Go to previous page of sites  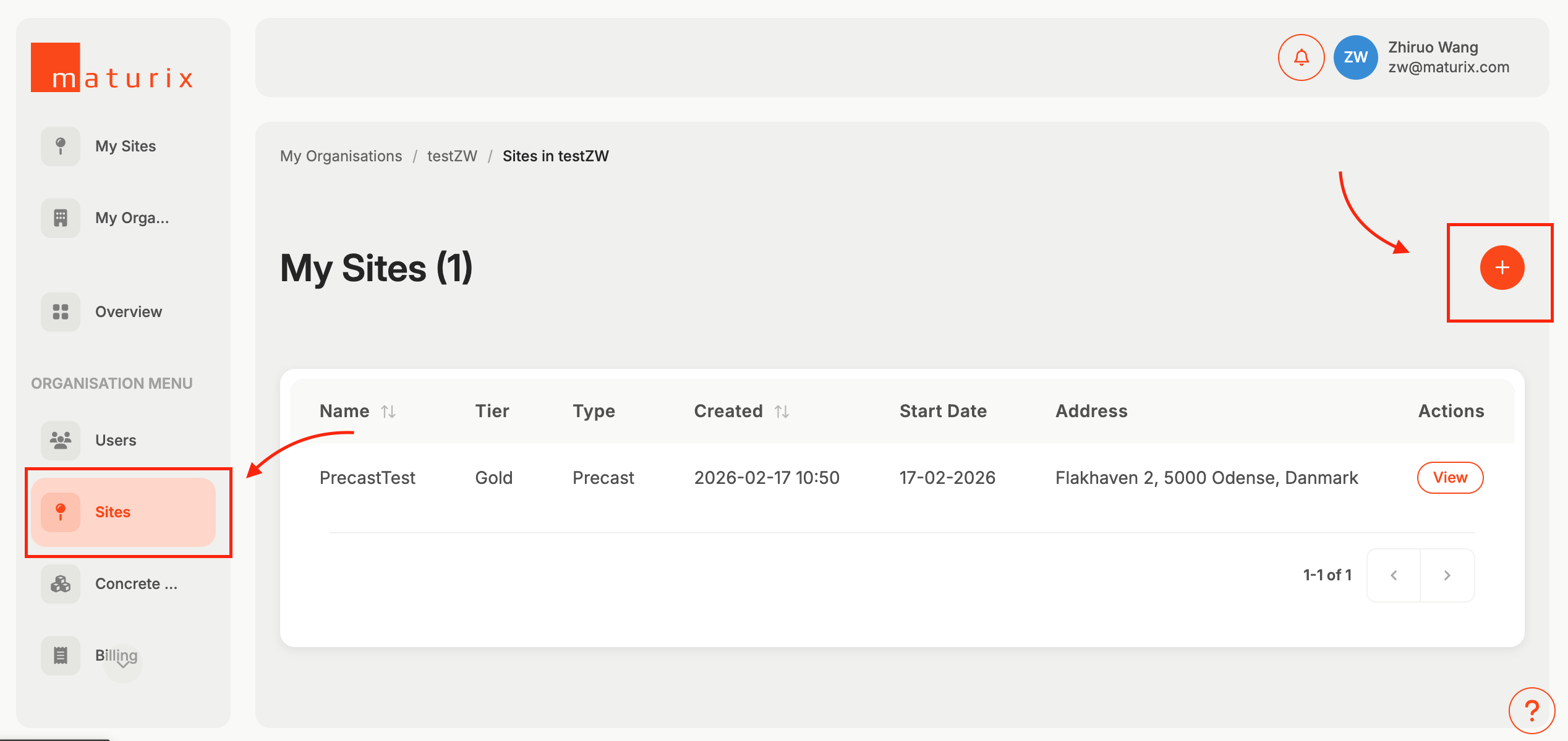click(x=1394, y=575)
